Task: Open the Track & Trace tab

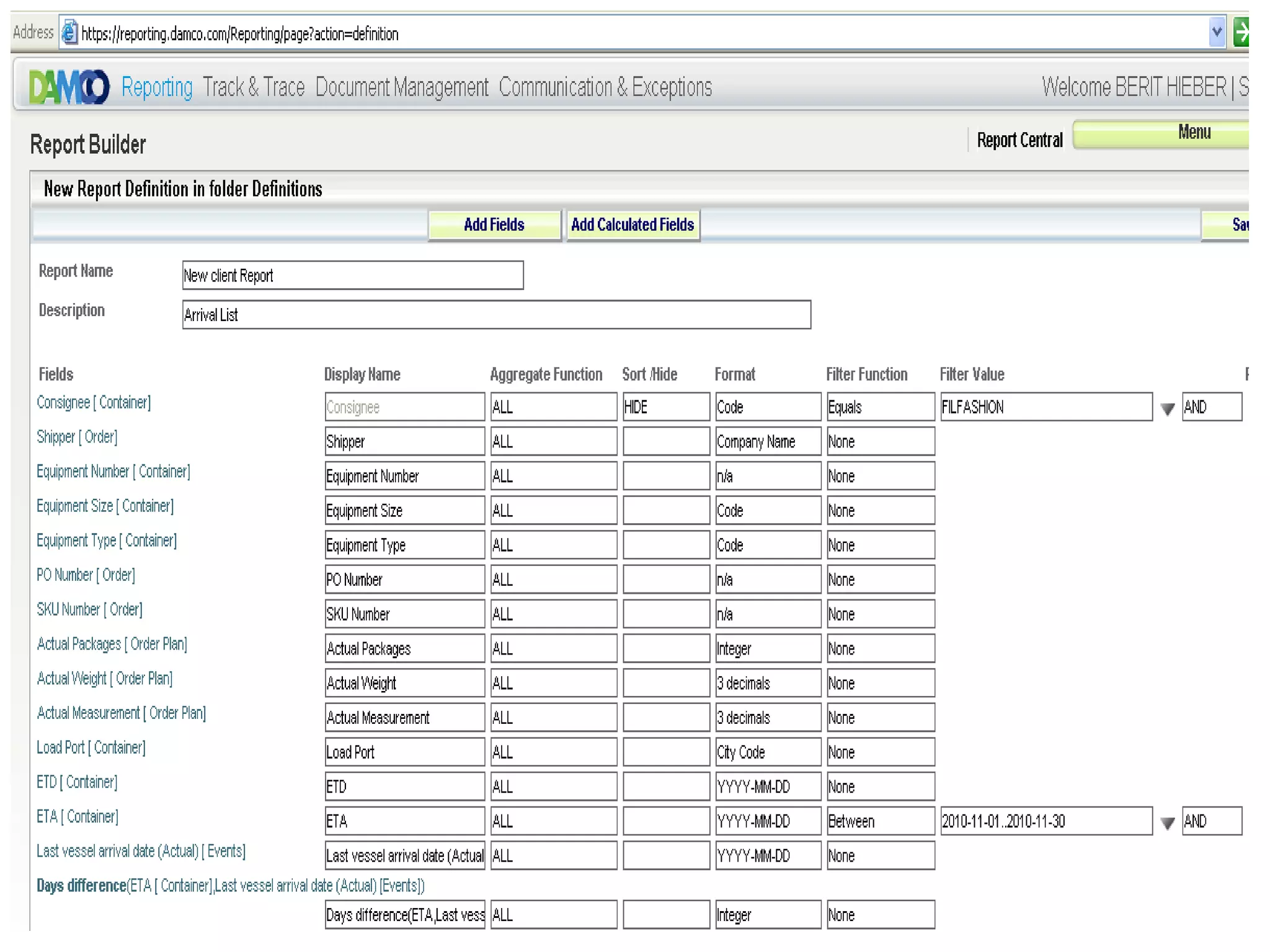Action: click(254, 87)
